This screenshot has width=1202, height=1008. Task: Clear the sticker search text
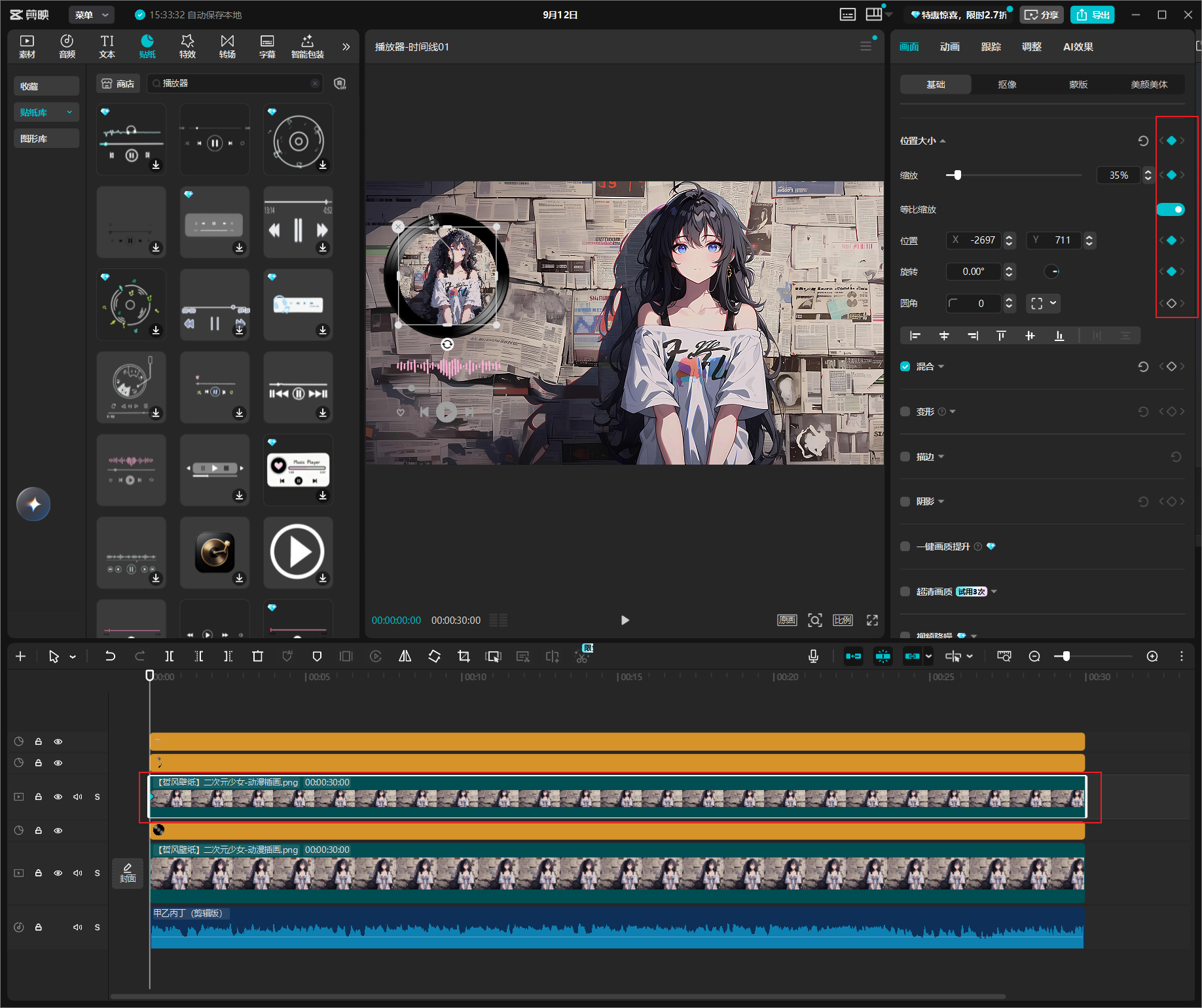pos(315,84)
